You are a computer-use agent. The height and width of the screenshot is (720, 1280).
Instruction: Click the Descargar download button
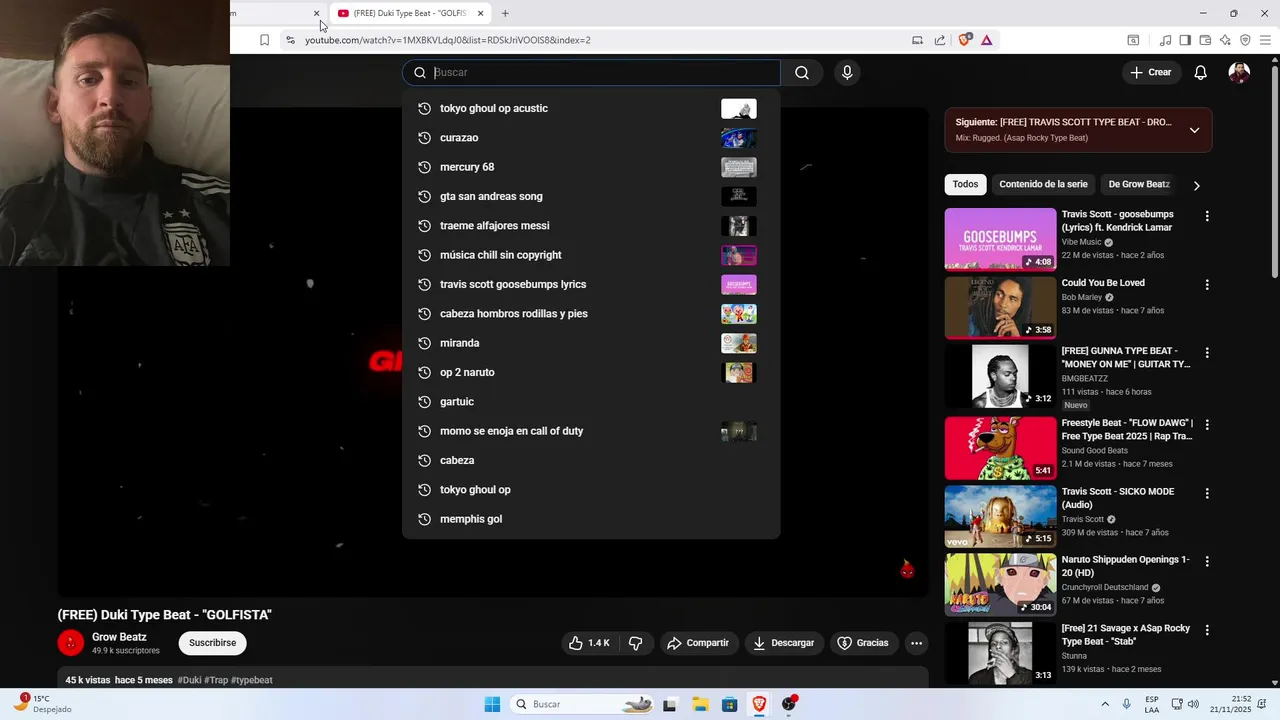click(x=784, y=643)
